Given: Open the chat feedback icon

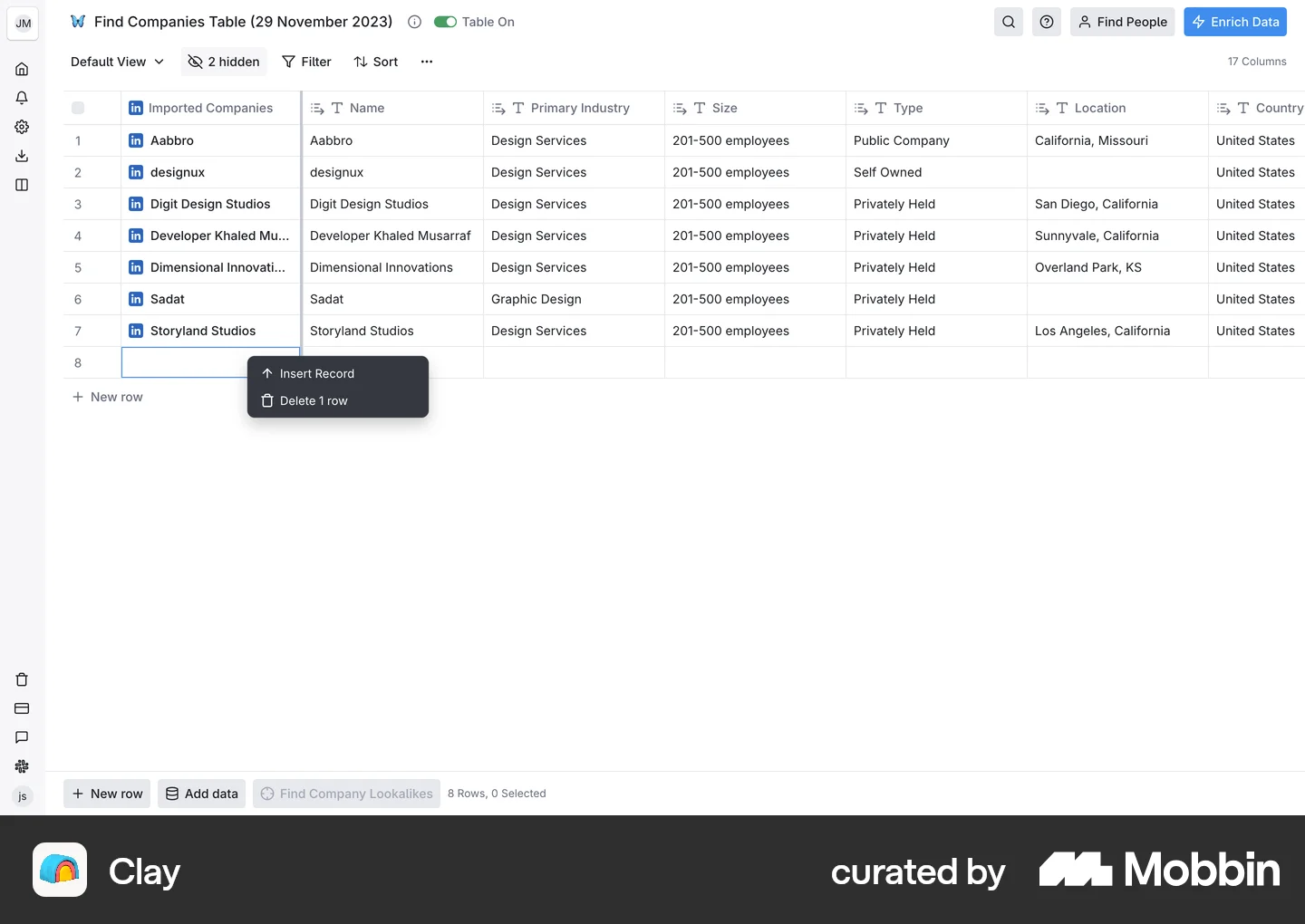Looking at the screenshot, I should (x=22, y=737).
